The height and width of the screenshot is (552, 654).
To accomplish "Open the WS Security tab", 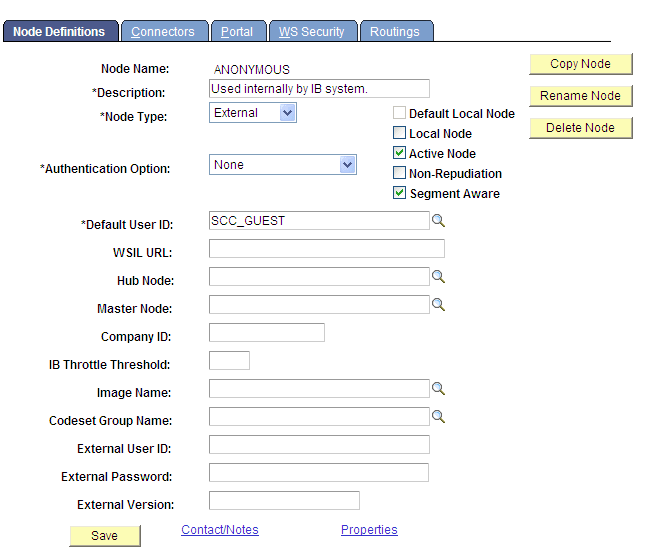I will (313, 31).
